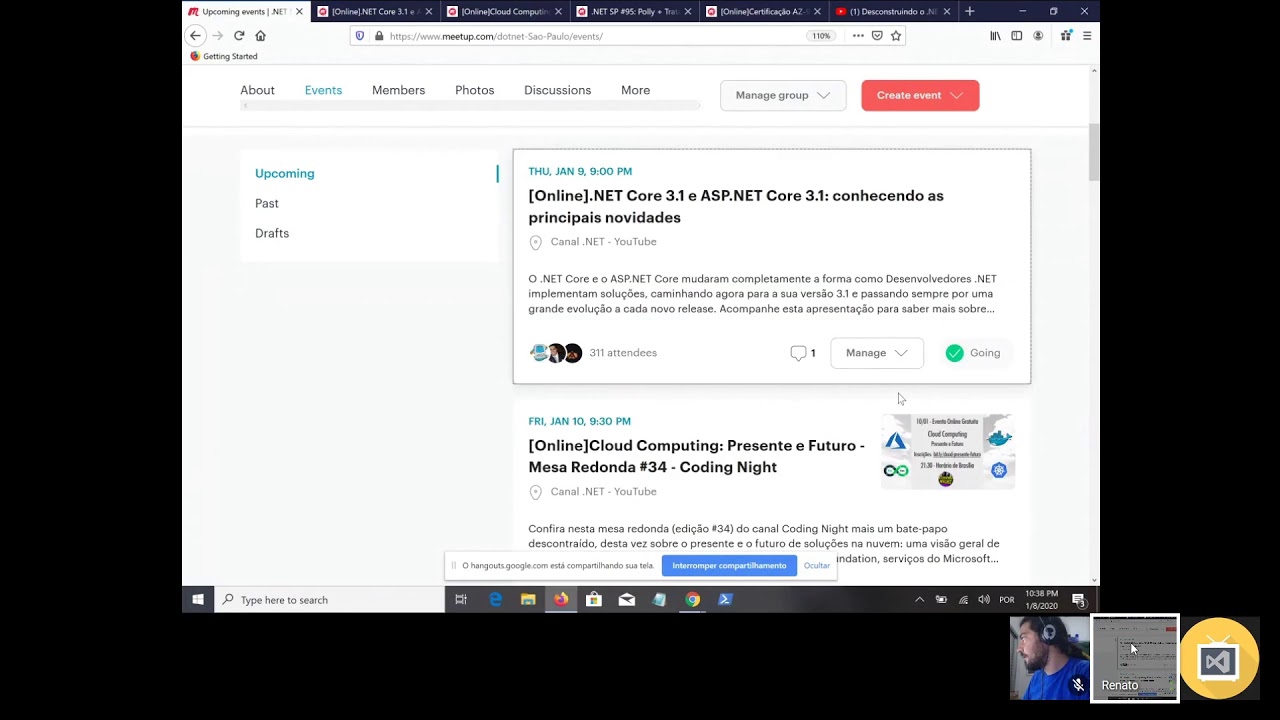
Task: Toggle the Firefox sidebar view
Action: 1016,36
